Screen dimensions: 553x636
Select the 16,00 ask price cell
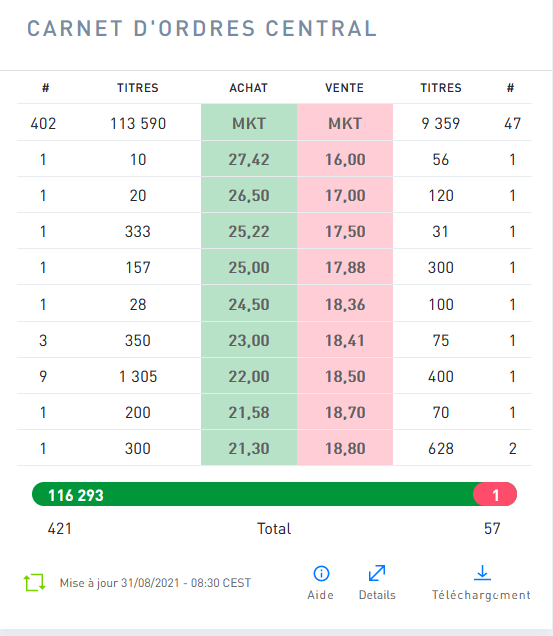pyautogui.click(x=345, y=159)
